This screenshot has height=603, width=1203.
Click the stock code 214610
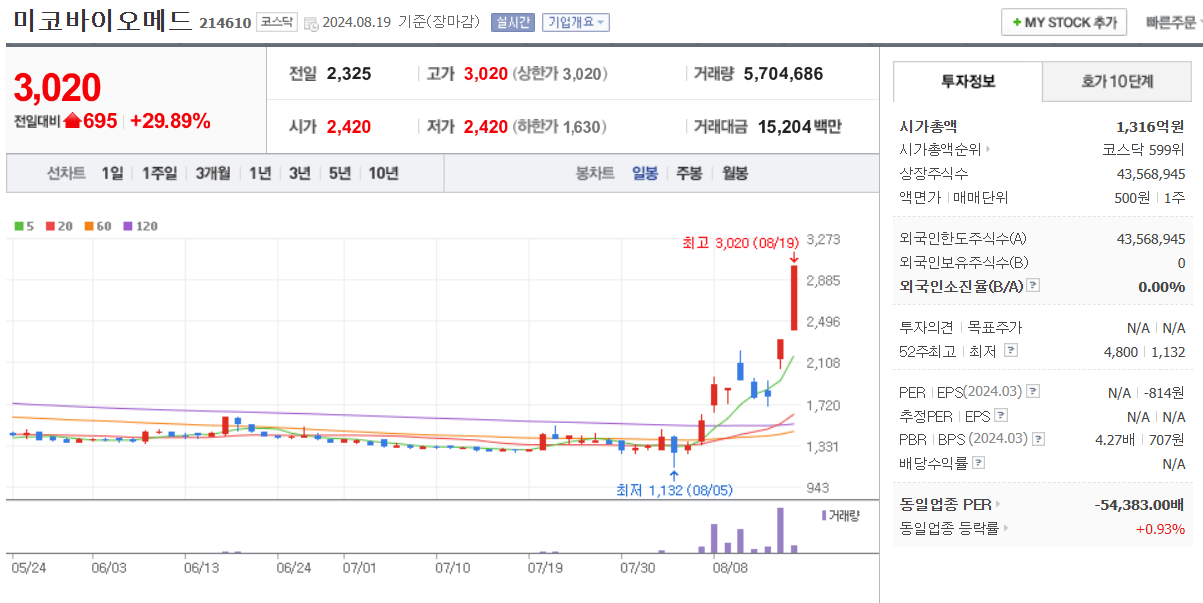(x=225, y=23)
